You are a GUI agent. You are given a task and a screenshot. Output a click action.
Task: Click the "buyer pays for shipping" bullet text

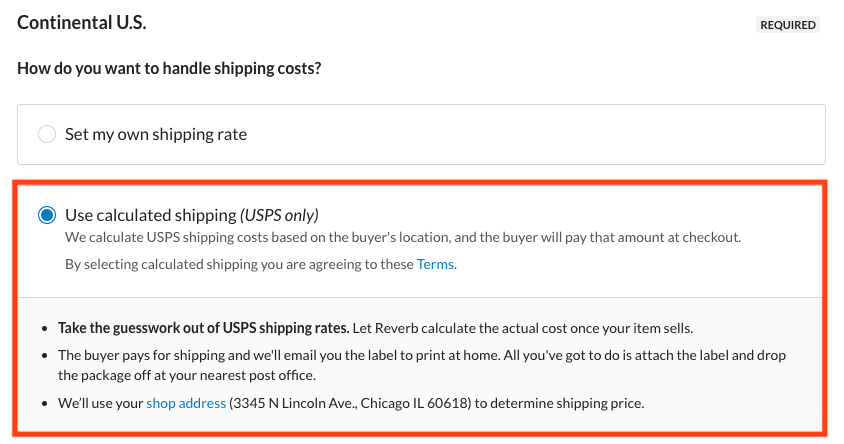pos(180,355)
